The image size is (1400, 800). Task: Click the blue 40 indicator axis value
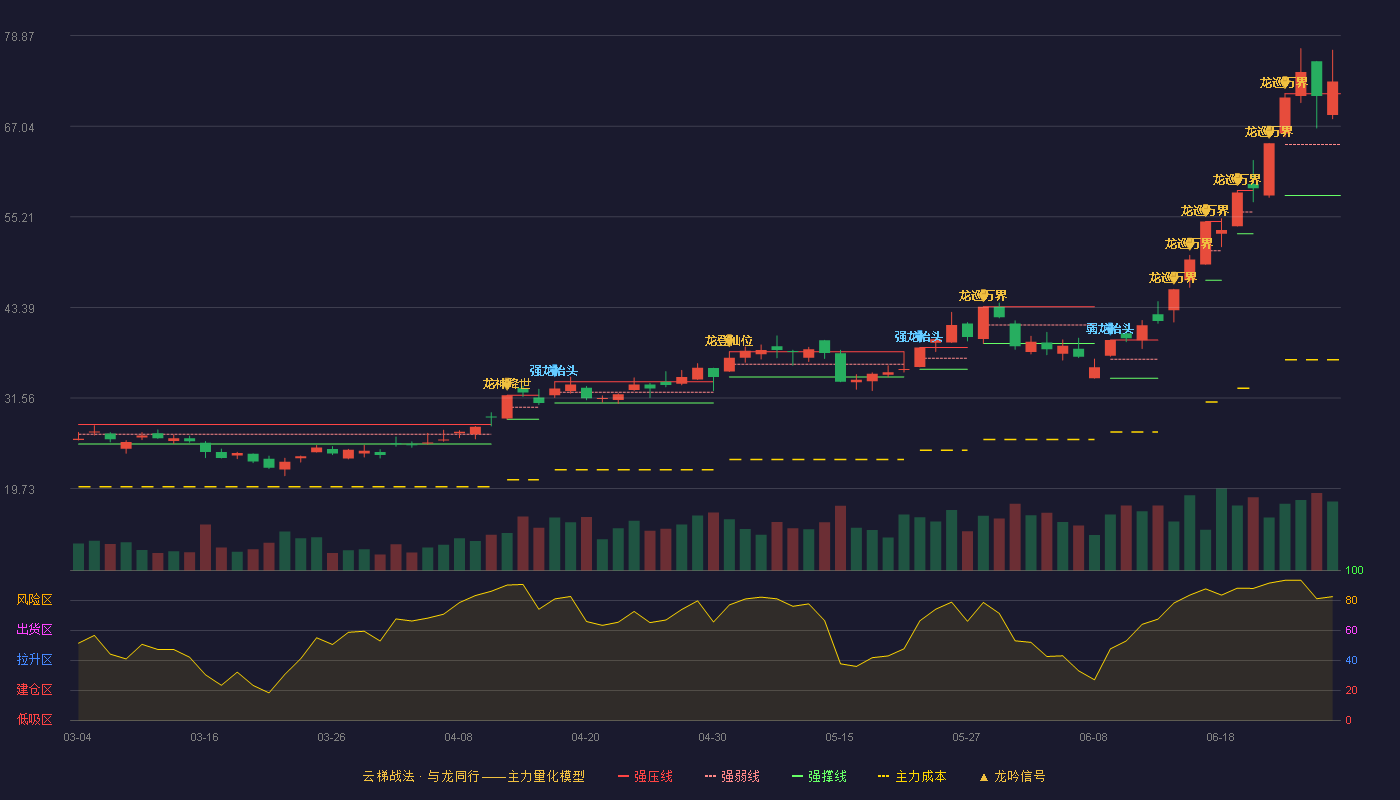click(x=1351, y=660)
